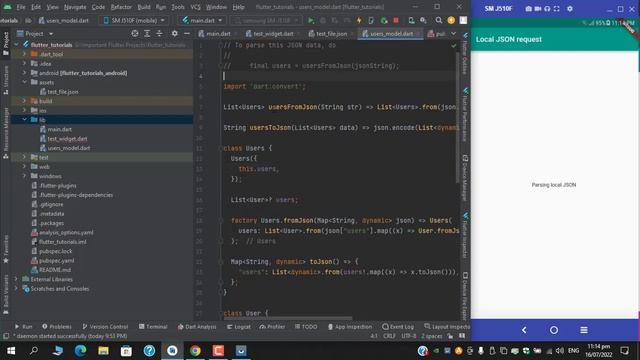Image resolution: width=640 pixels, height=360 pixels.
Task: Open the notification center icon in taskbar
Action: [x=624, y=351]
